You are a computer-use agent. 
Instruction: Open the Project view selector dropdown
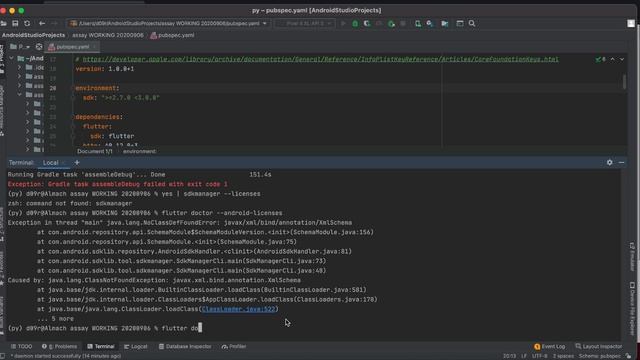20,47
